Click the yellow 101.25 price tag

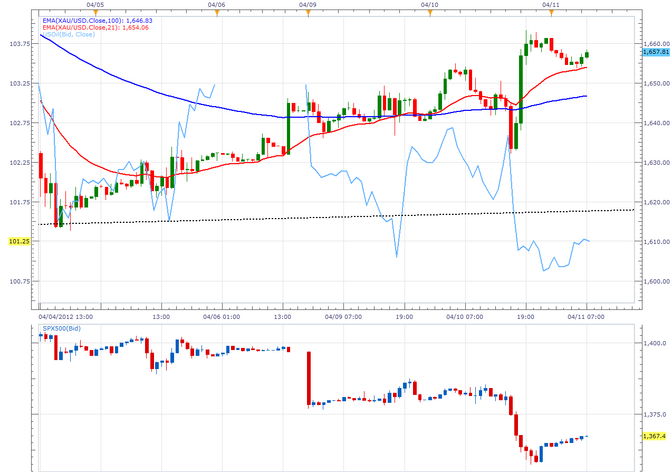pos(17,241)
